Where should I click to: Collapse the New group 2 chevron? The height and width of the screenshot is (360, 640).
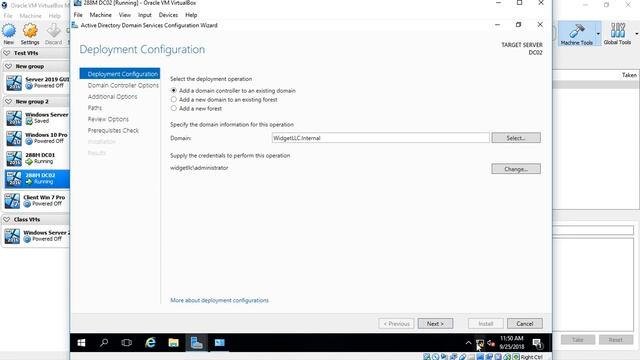[8, 101]
